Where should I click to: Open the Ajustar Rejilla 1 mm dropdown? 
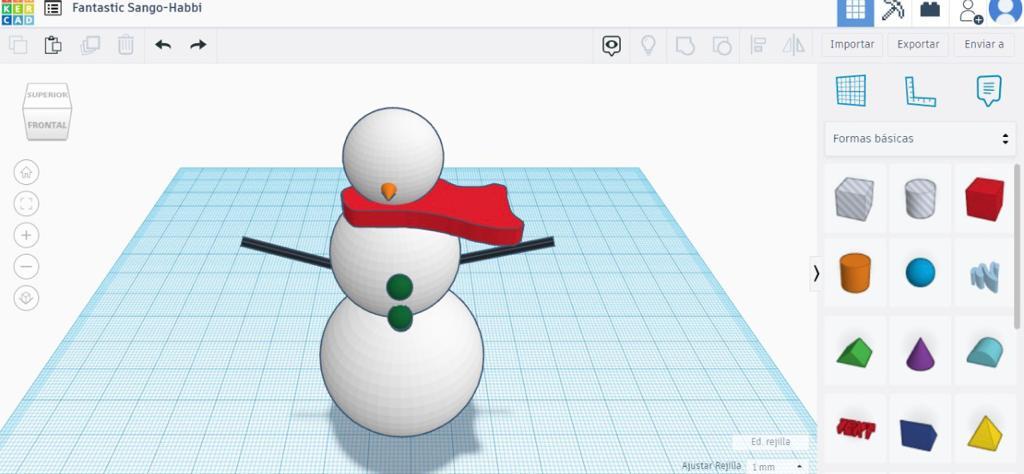pyautogui.click(x=776, y=467)
